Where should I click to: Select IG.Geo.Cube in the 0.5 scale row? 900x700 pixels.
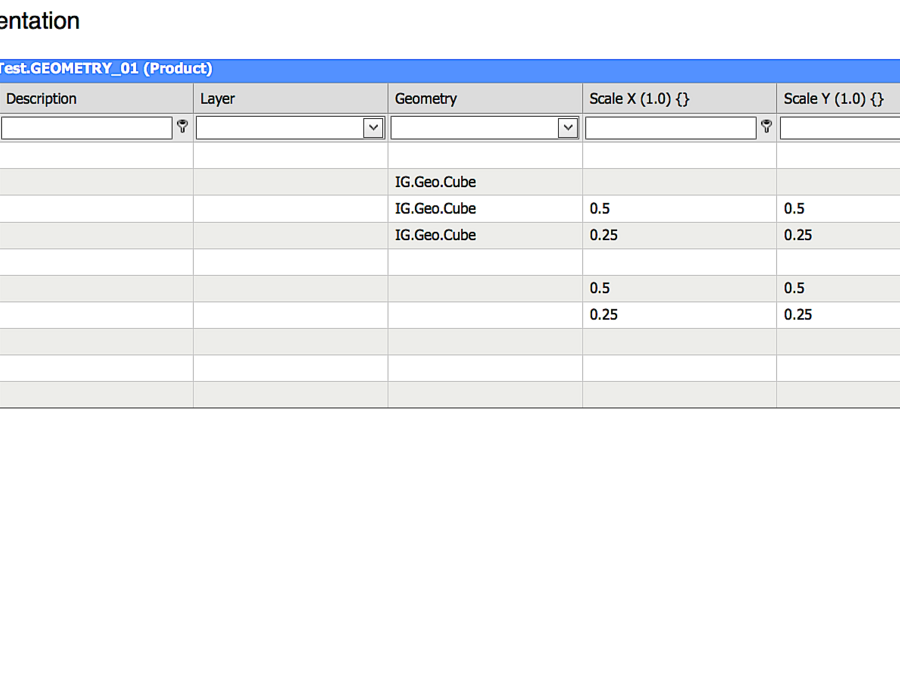click(x=485, y=208)
